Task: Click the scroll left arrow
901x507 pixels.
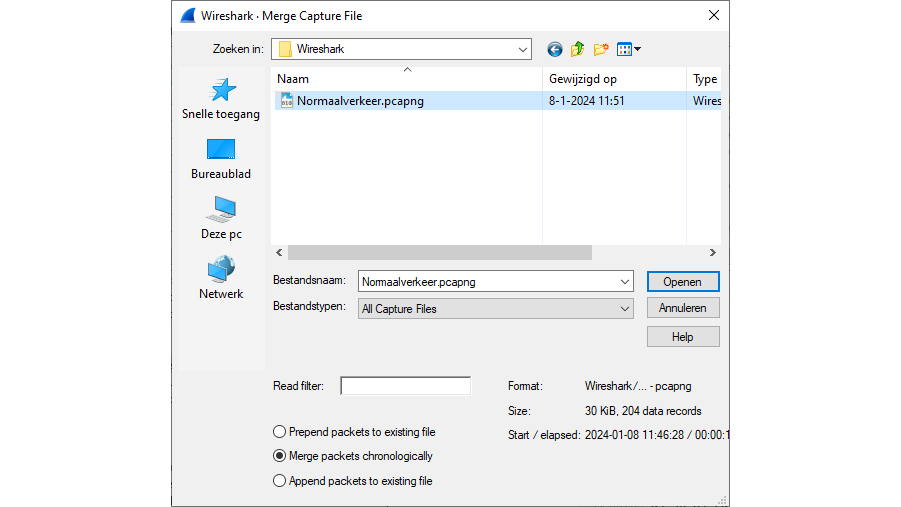Action: (279, 252)
